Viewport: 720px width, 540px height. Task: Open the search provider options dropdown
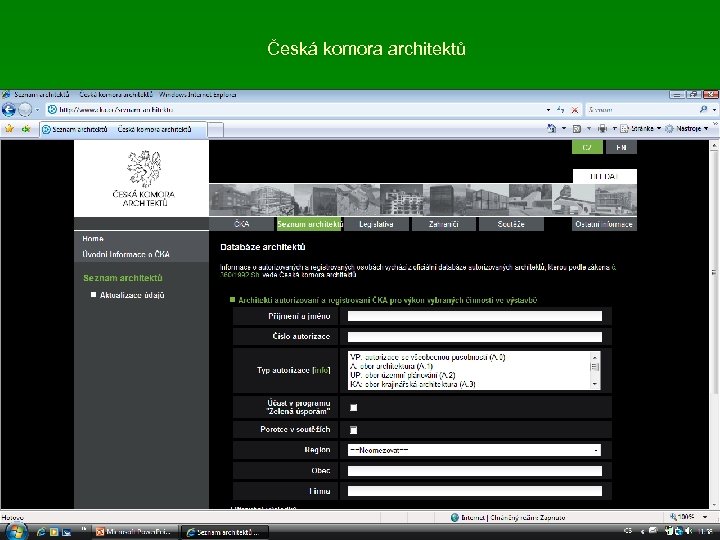coord(714,110)
